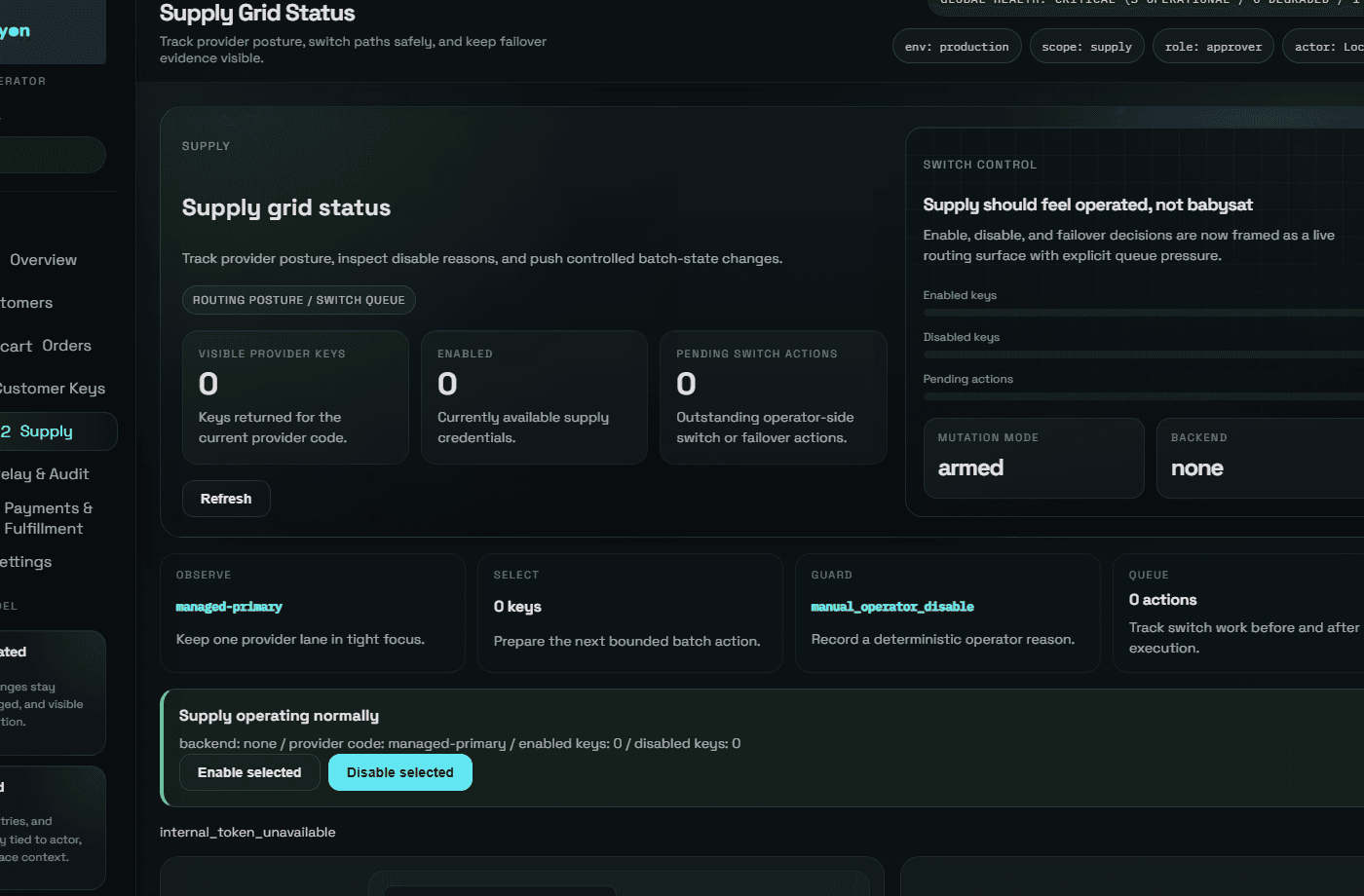Click the ROUTING POSTURE / SWITCH QUEUE badge
Image resolution: width=1364 pixels, height=896 pixels.
pyautogui.click(x=298, y=300)
